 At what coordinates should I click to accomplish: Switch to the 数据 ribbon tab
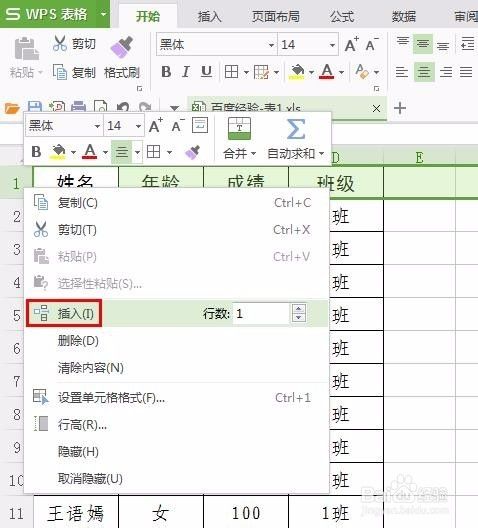pos(404,16)
